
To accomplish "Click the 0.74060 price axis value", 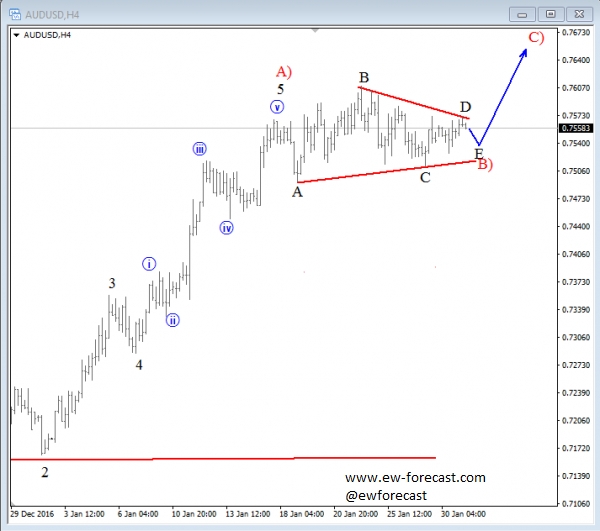I will pyautogui.click(x=576, y=254).
